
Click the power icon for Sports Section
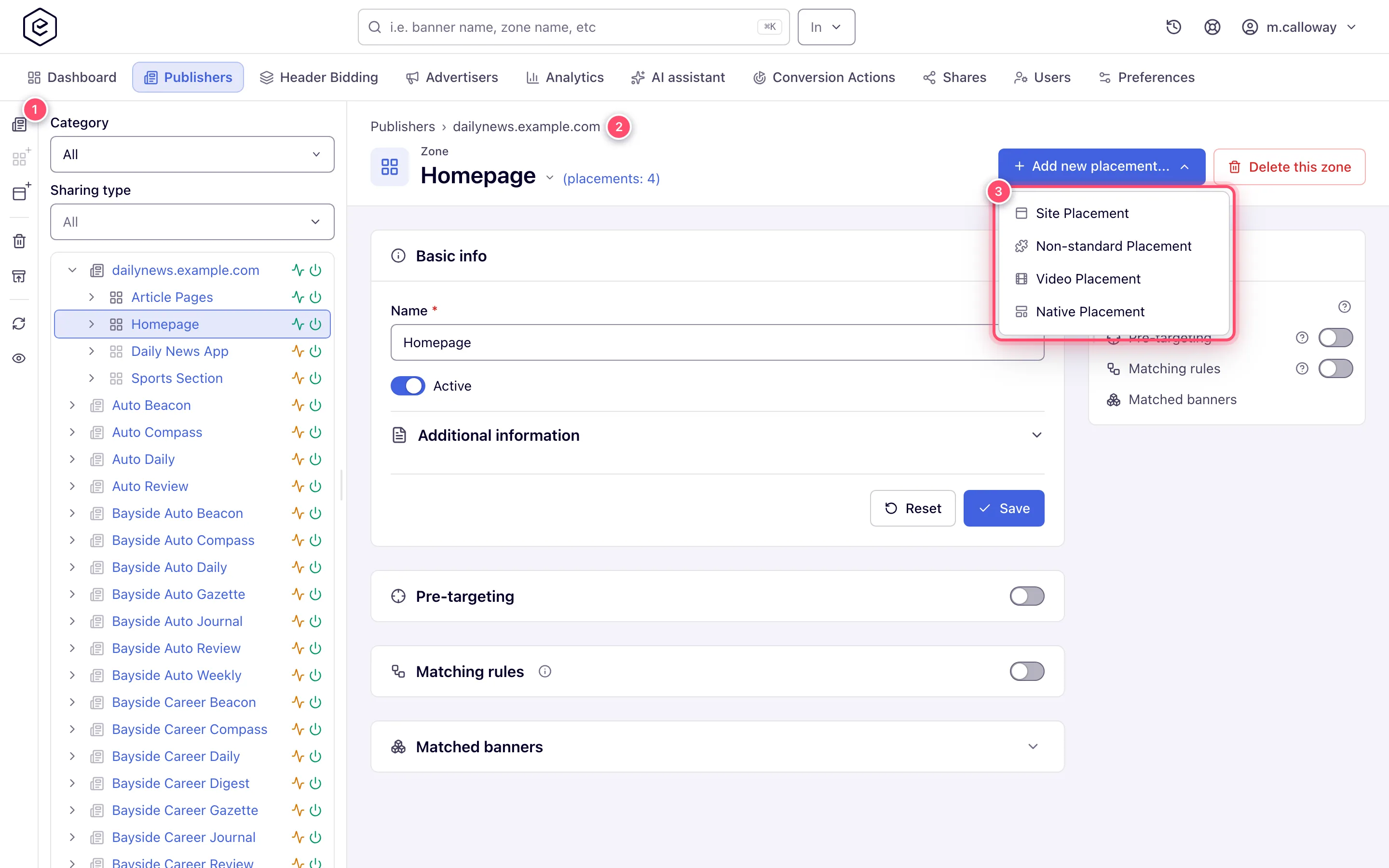coord(315,379)
